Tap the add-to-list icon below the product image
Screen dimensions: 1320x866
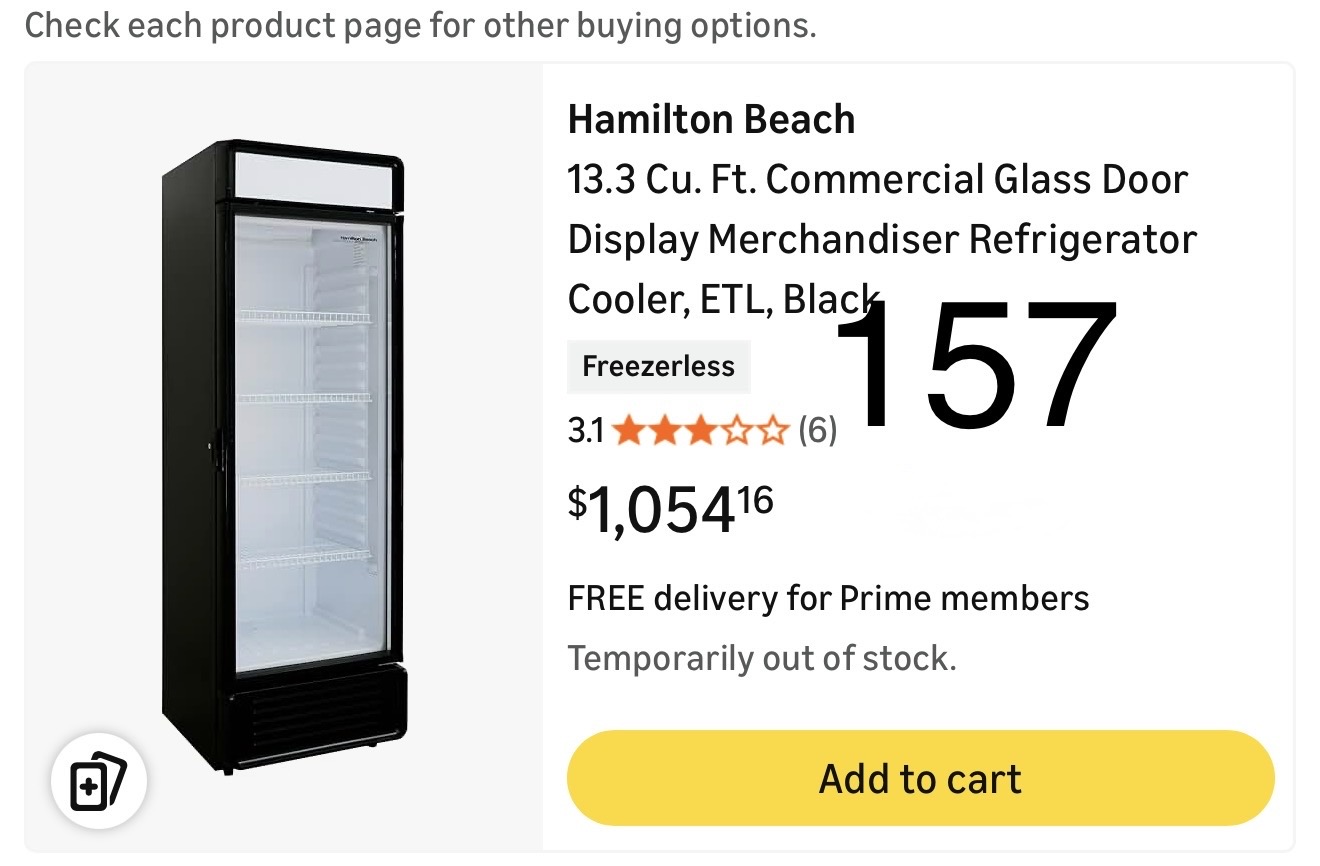pos(99,781)
